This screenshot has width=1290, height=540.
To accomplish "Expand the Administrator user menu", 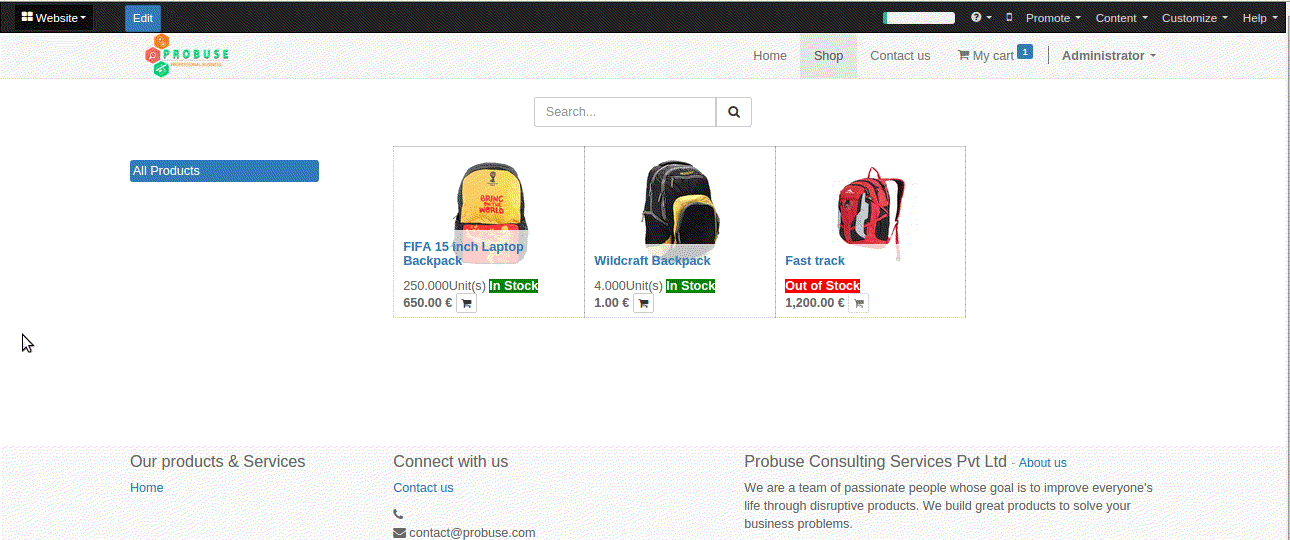I will (x=1108, y=56).
